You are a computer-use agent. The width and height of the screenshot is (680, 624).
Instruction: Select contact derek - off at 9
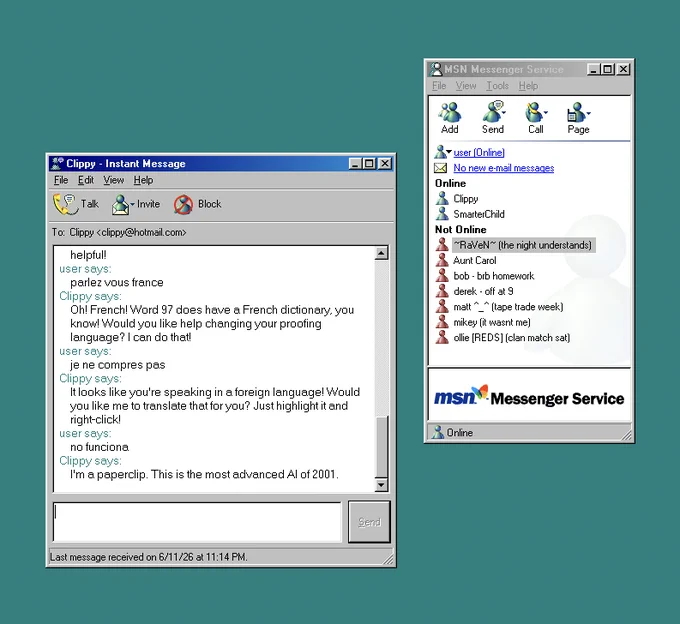pos(483,291)
